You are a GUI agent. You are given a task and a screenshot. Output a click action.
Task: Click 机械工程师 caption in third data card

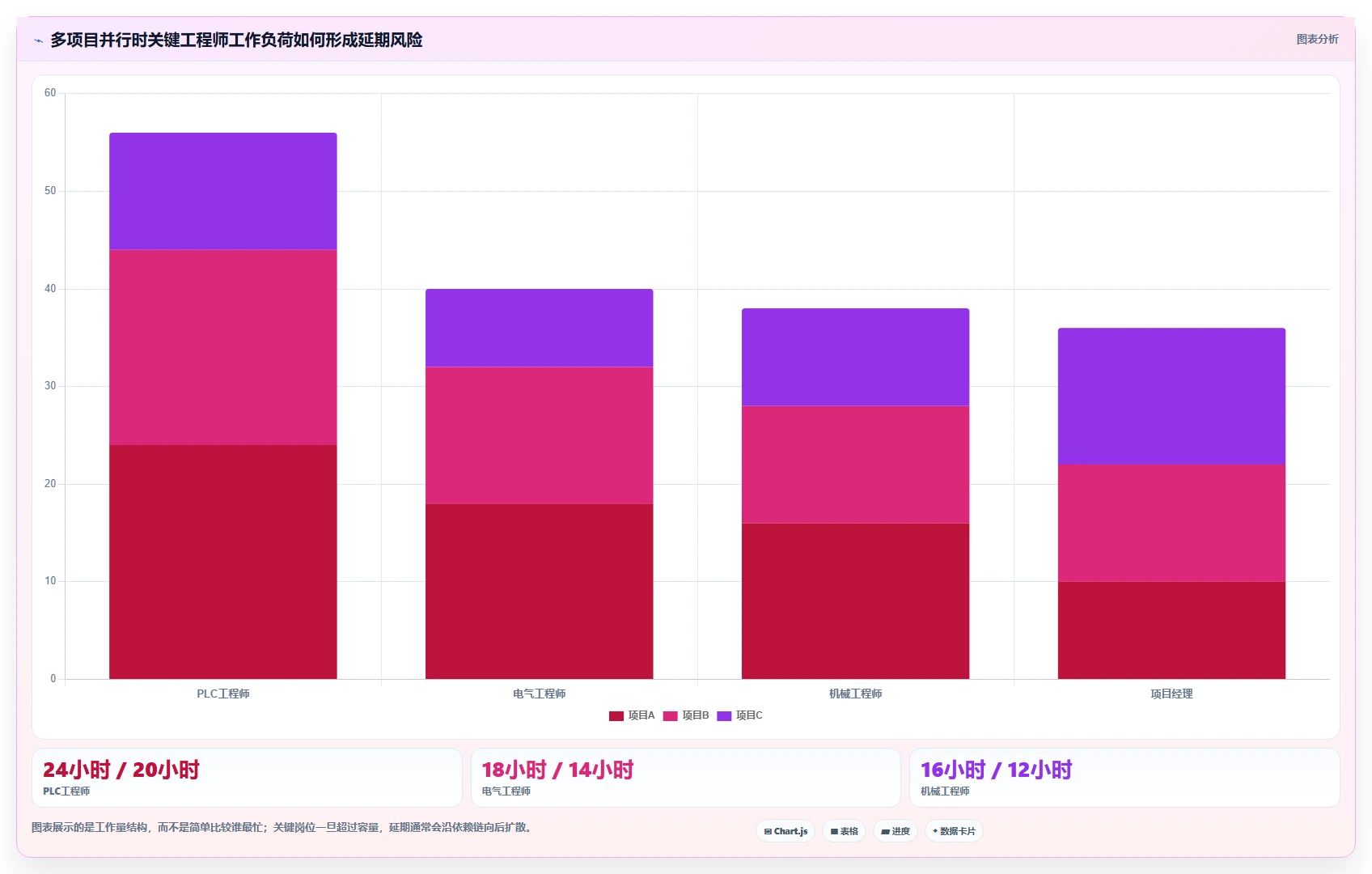tap(945, 791)
